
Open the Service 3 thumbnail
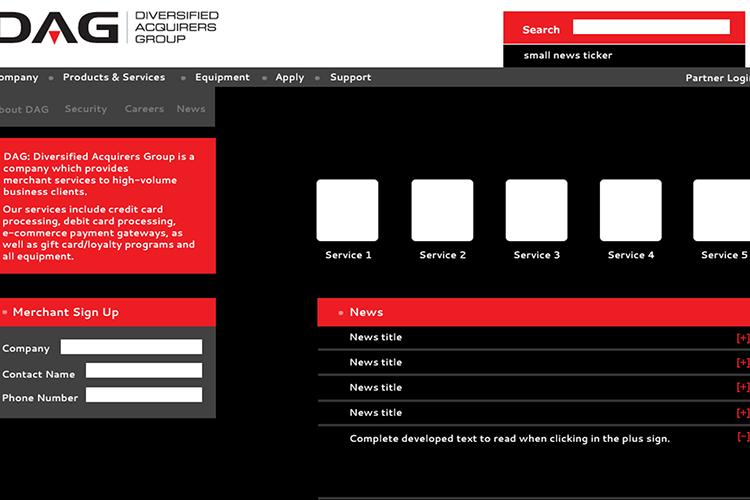[536, 210]
